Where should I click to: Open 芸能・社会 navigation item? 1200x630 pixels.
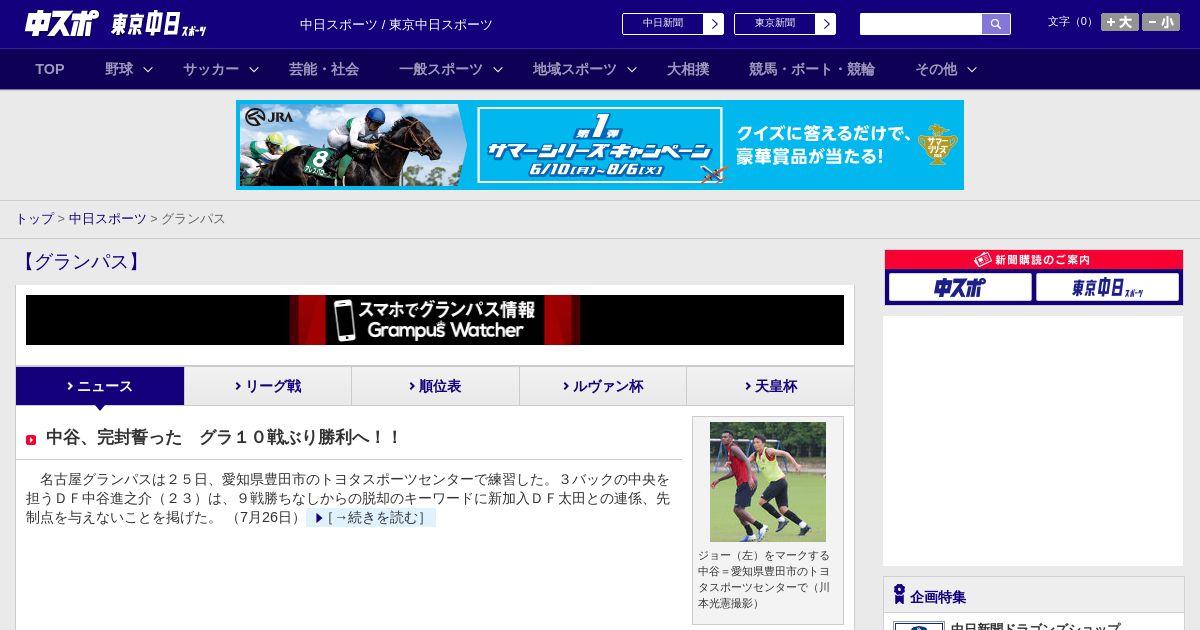(324, 69)
